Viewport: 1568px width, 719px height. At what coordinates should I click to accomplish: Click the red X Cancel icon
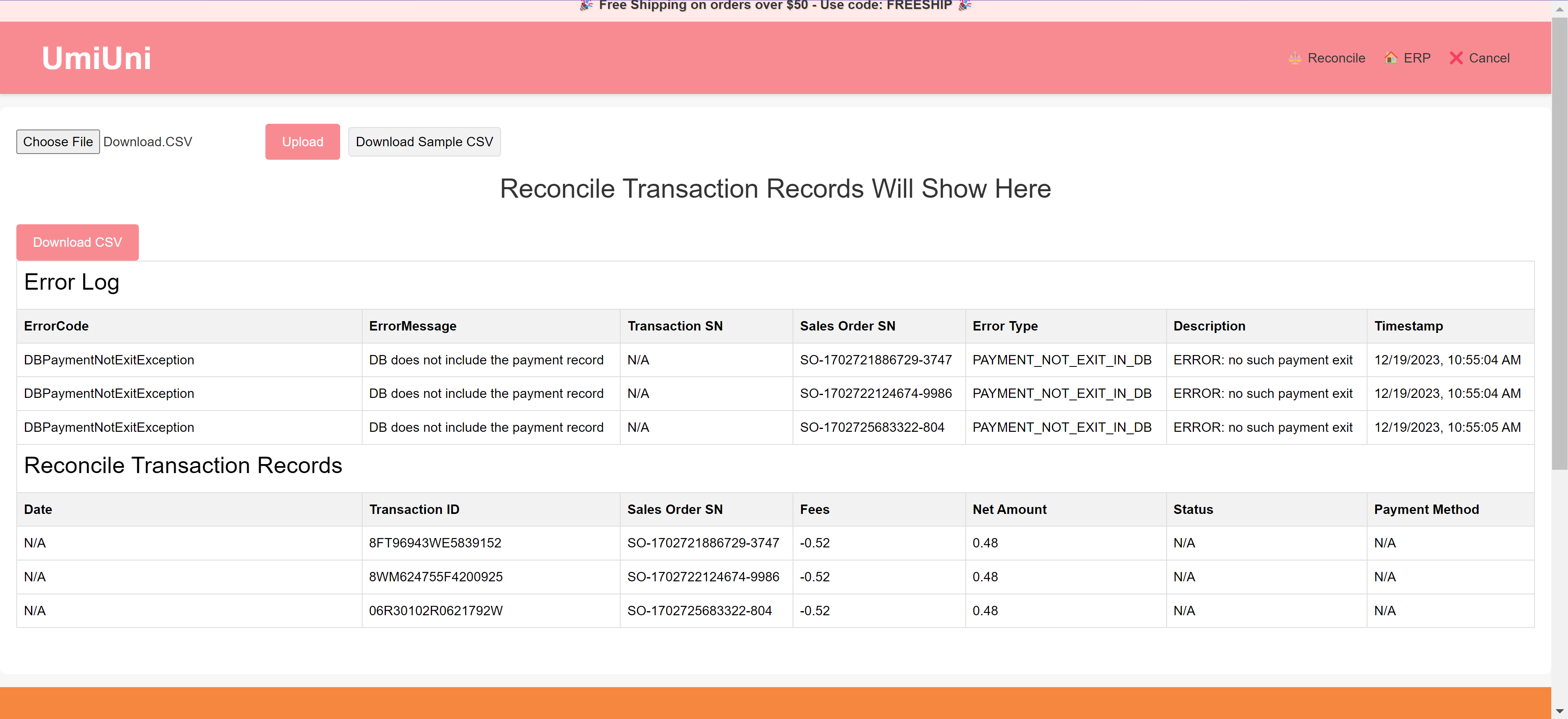pos(1456,58)
